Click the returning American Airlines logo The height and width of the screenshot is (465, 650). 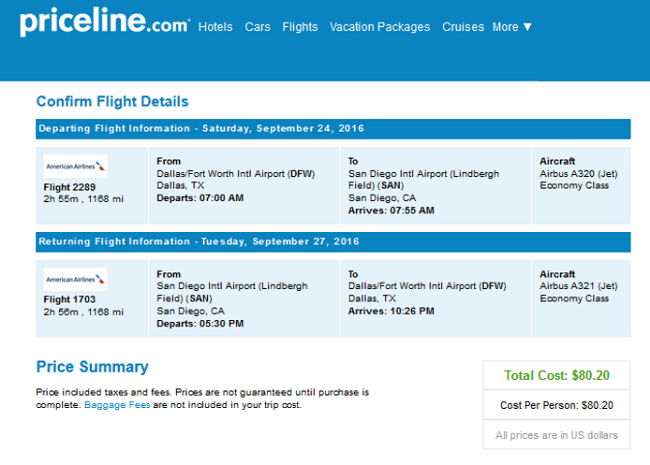pyautogui.click(x=75, y=278)
